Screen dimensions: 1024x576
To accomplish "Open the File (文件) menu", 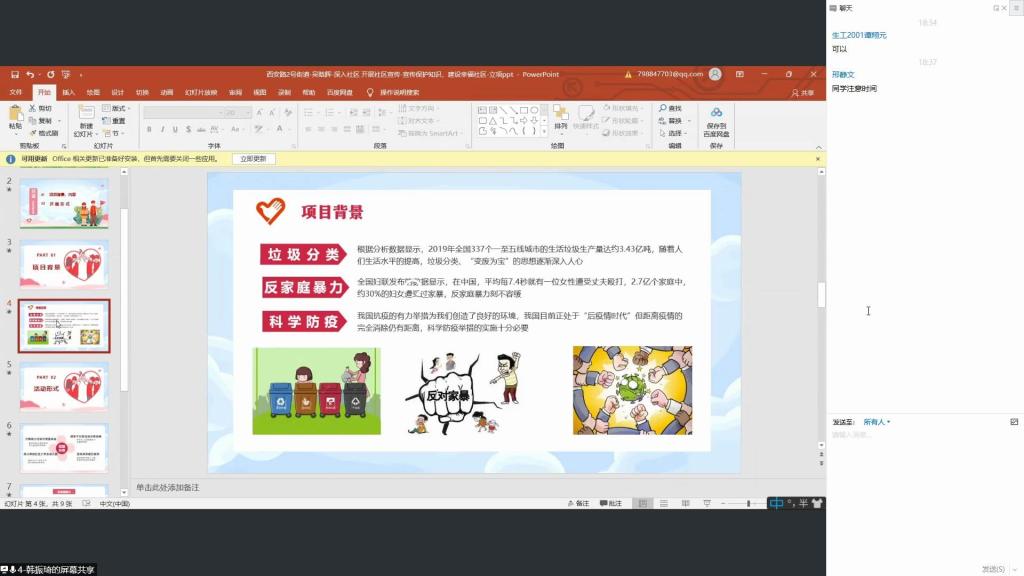I will coord(15,92).
